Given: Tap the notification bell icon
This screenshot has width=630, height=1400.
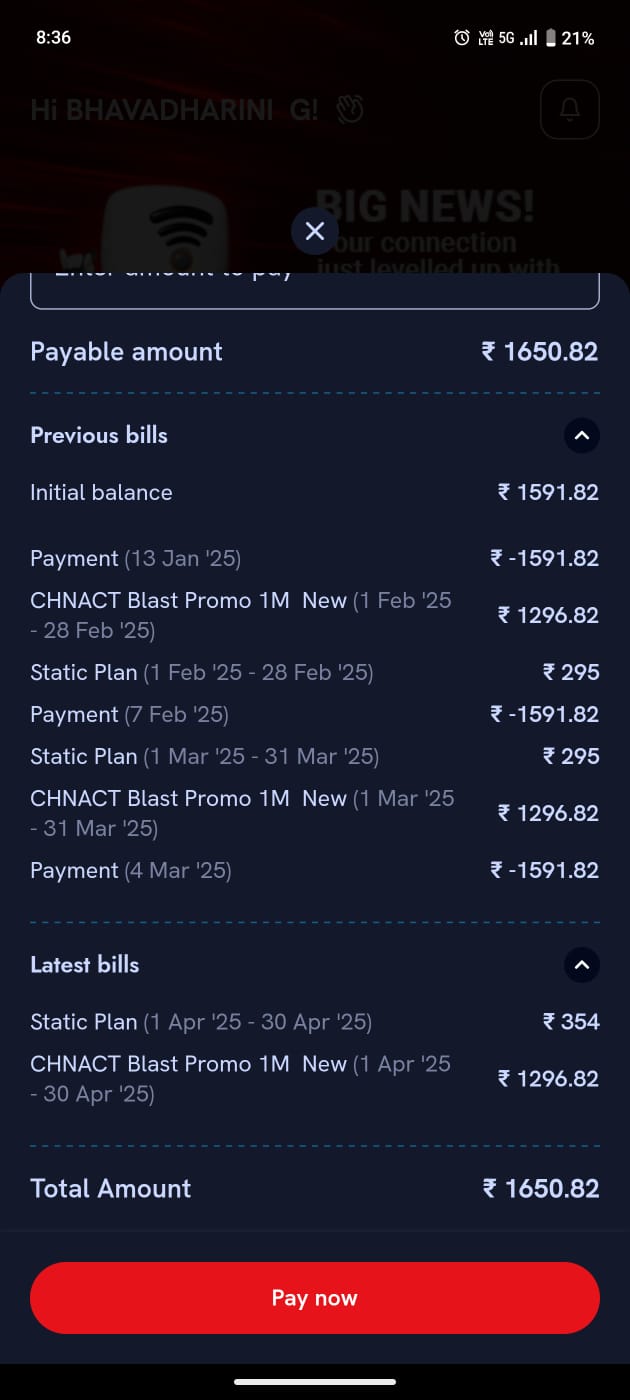Looking at the screenshot, I should click(569, 109).
